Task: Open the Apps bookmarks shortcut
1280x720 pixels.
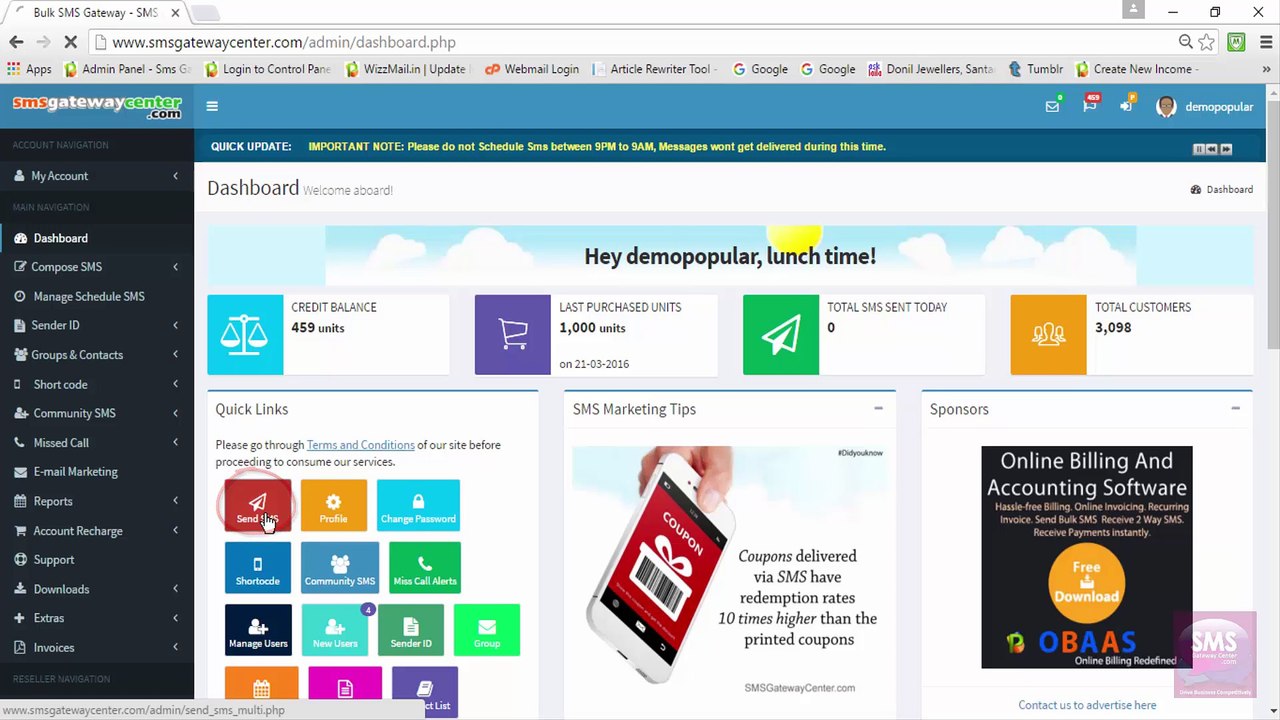Action: coord(29,69)
